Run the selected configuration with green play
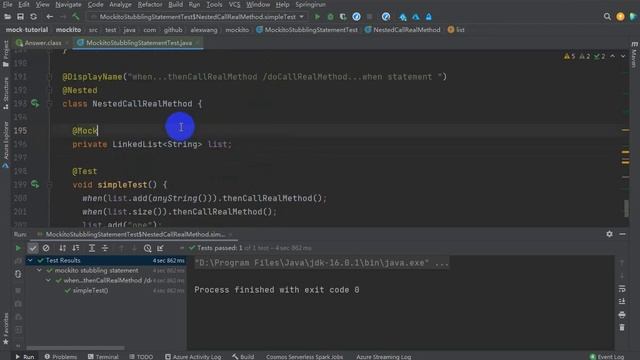 [x=317, y=17]
